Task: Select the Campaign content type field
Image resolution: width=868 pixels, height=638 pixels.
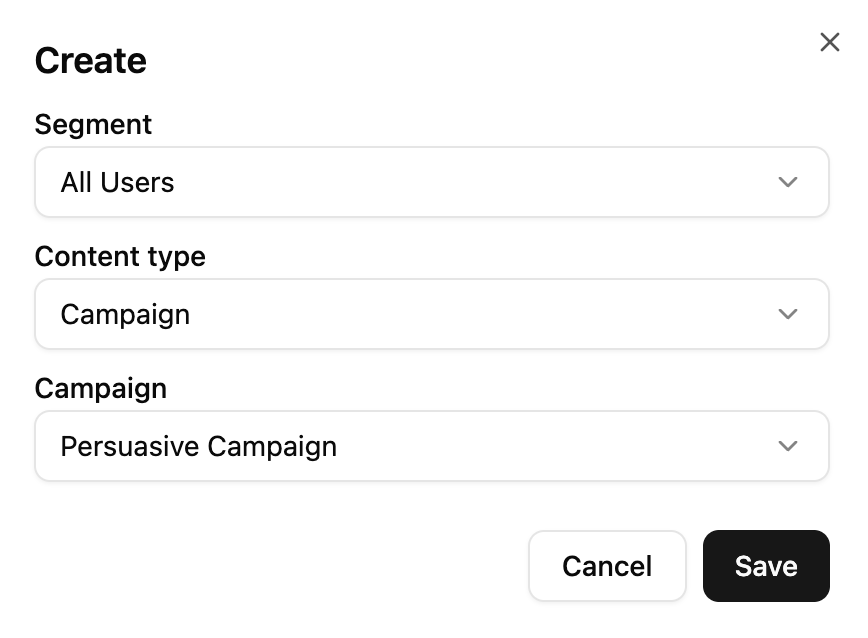Action: pos(432,314)
